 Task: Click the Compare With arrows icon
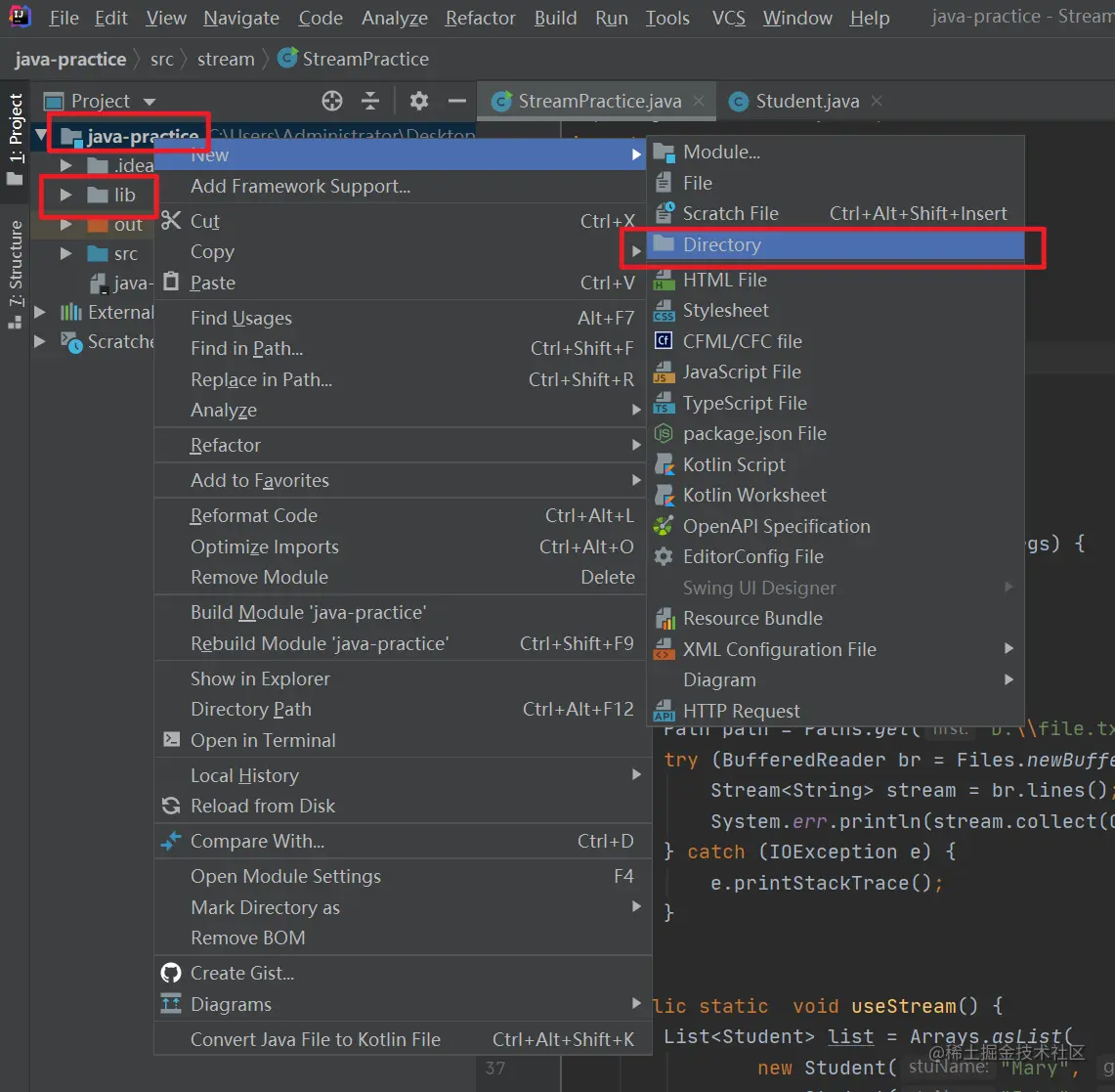(171, 842)
